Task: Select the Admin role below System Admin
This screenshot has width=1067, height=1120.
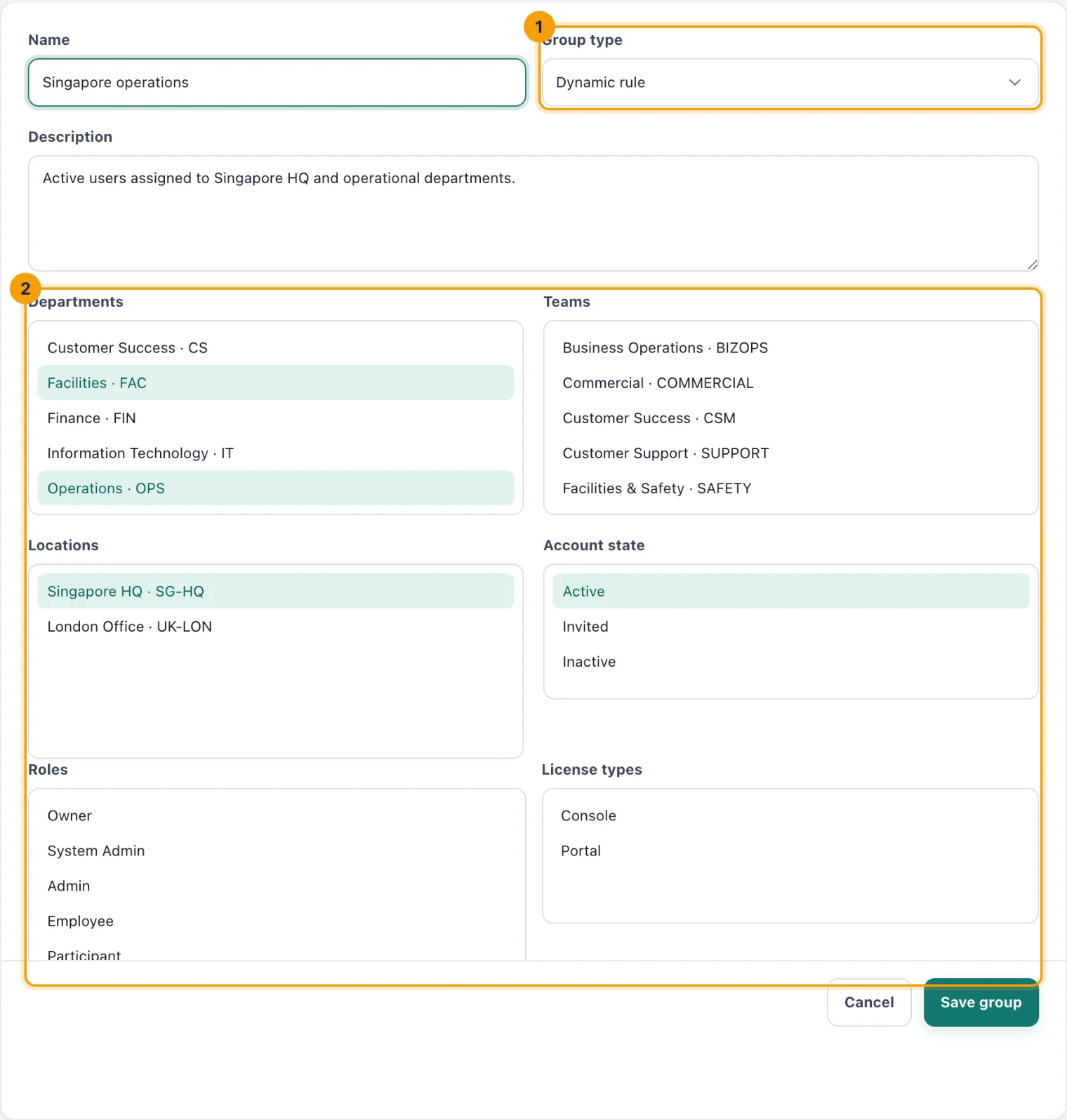Action: coord(277,886)
